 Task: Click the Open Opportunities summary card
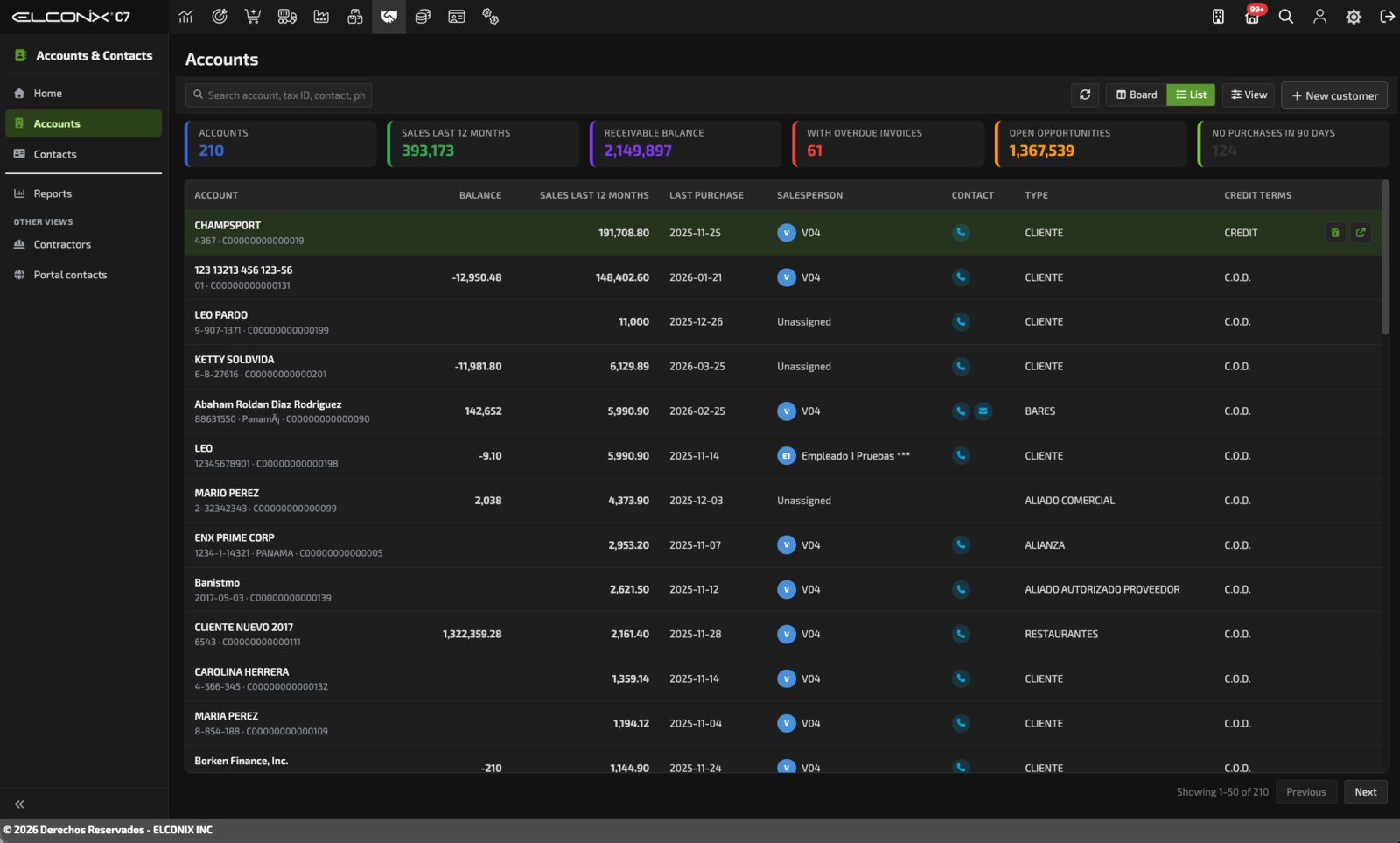(x=1091, y=144)
